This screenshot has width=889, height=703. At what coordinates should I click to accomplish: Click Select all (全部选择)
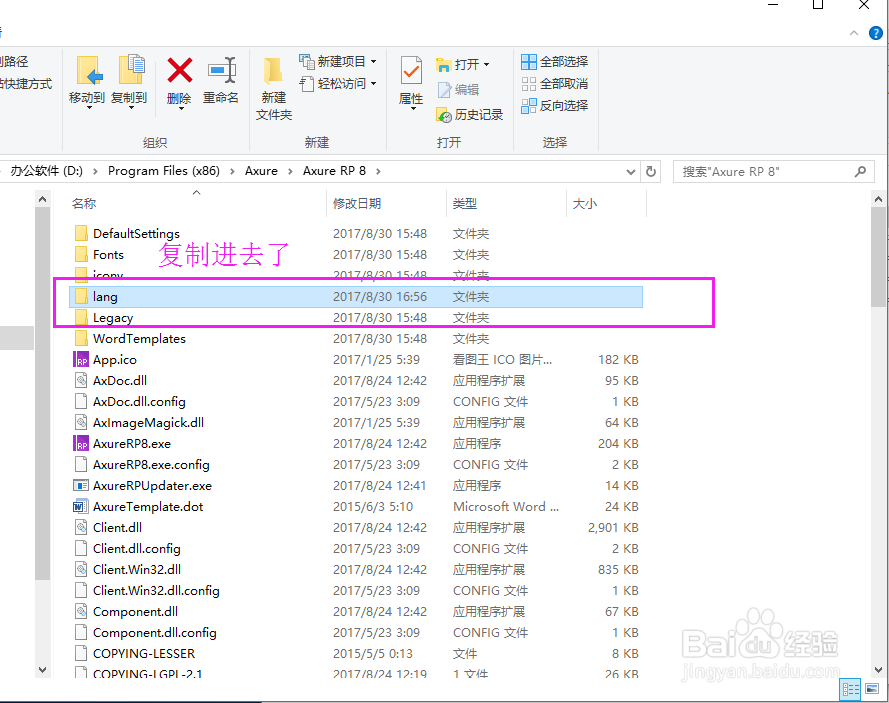click(554, 62)
